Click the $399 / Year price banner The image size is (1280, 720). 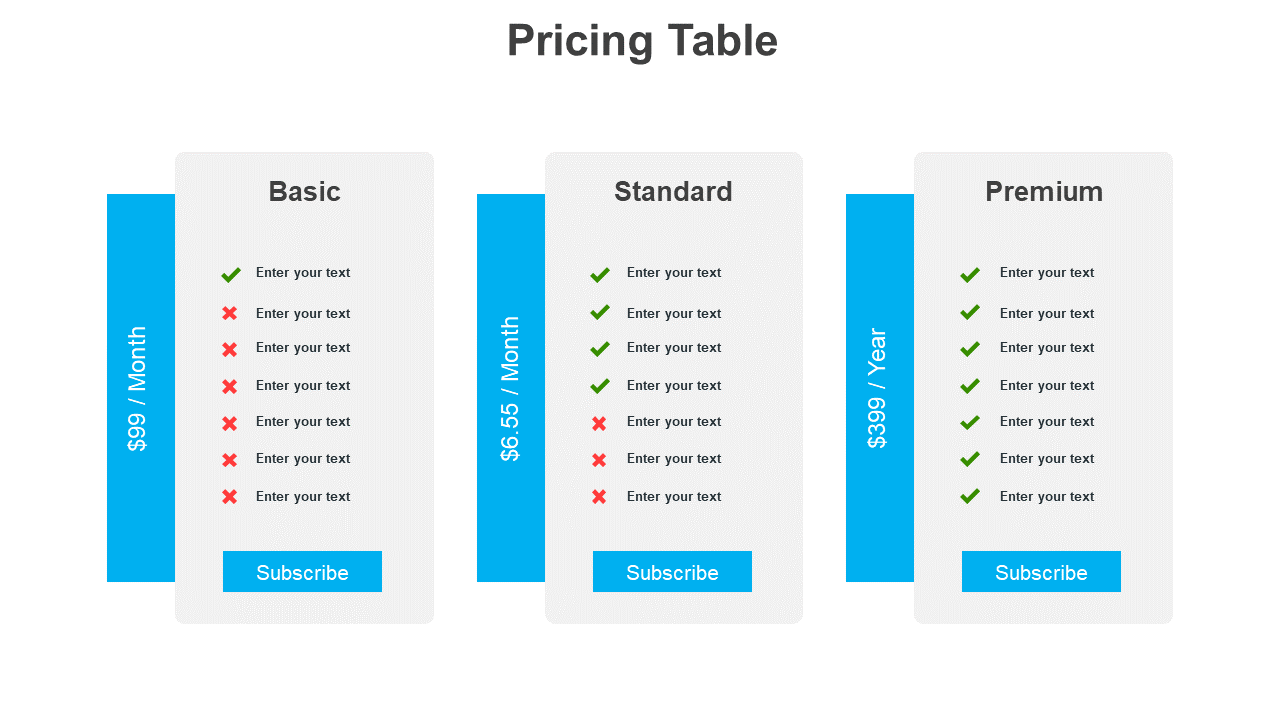click(879, 388)
